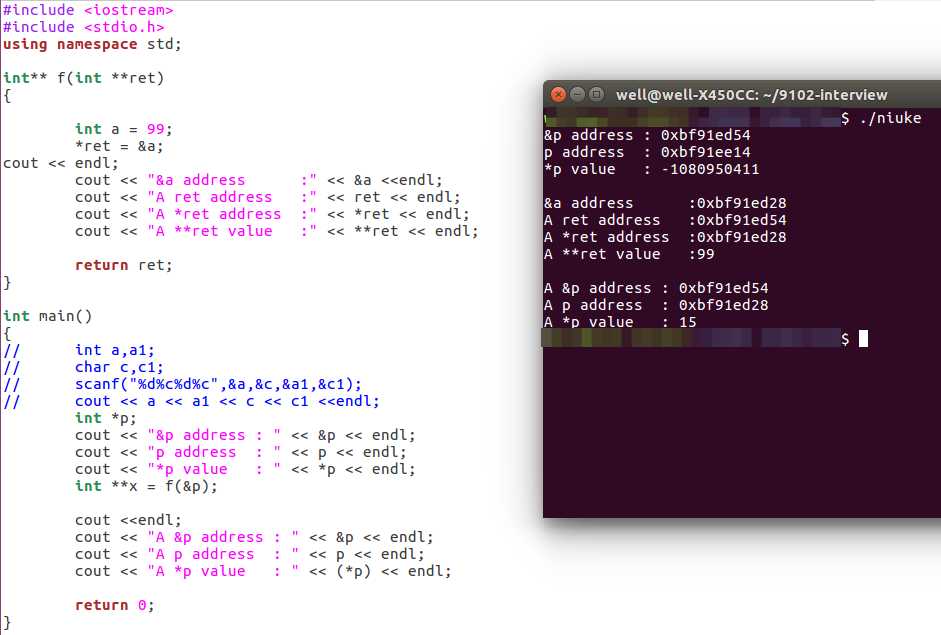
Task: Click the 'cout <<endl;' line inside main
Action: 128,520
